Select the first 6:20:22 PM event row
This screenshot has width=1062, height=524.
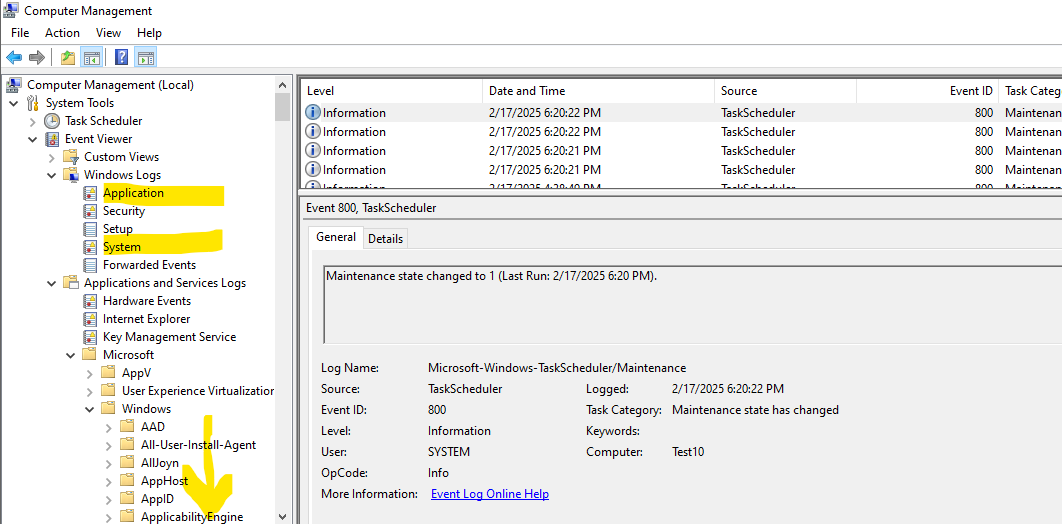coord(680,112)
